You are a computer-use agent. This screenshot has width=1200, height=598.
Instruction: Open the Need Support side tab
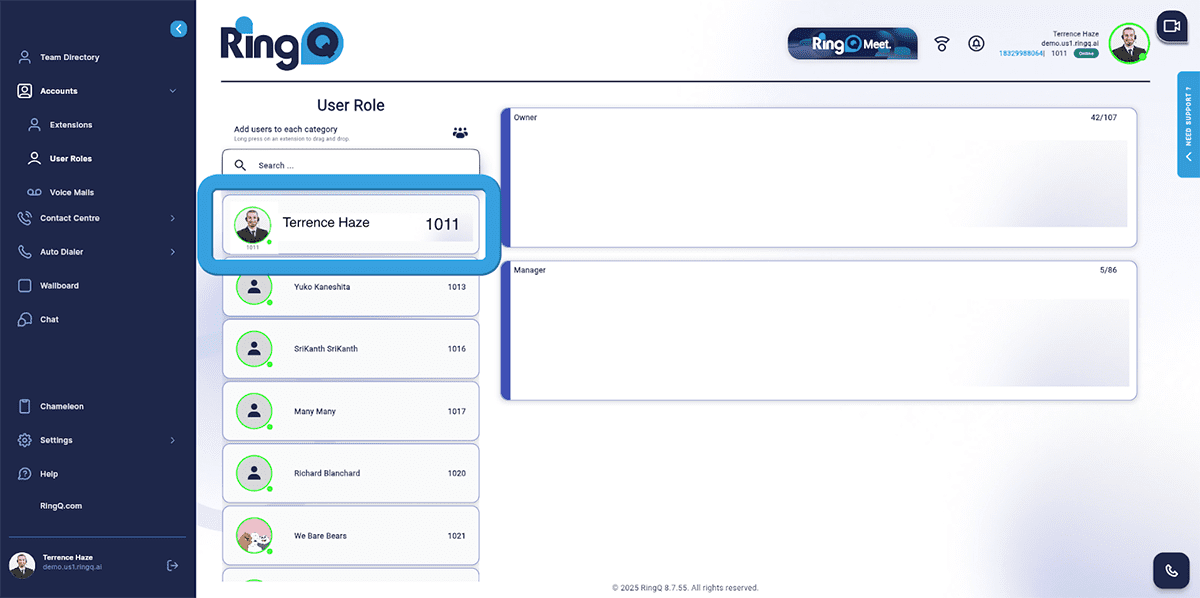point(1188,125)
